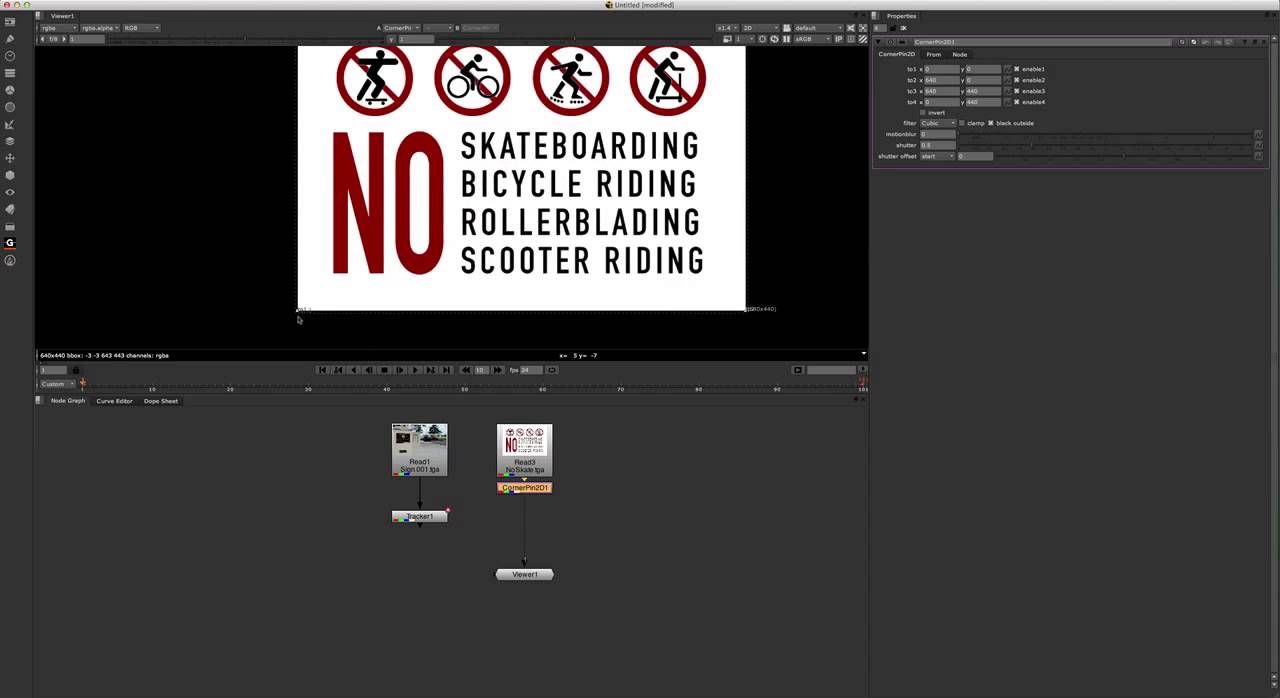Toggle the enable2 checkbox
The width and height of the screenshot is (1280, 698).
tap(1017, 80)
